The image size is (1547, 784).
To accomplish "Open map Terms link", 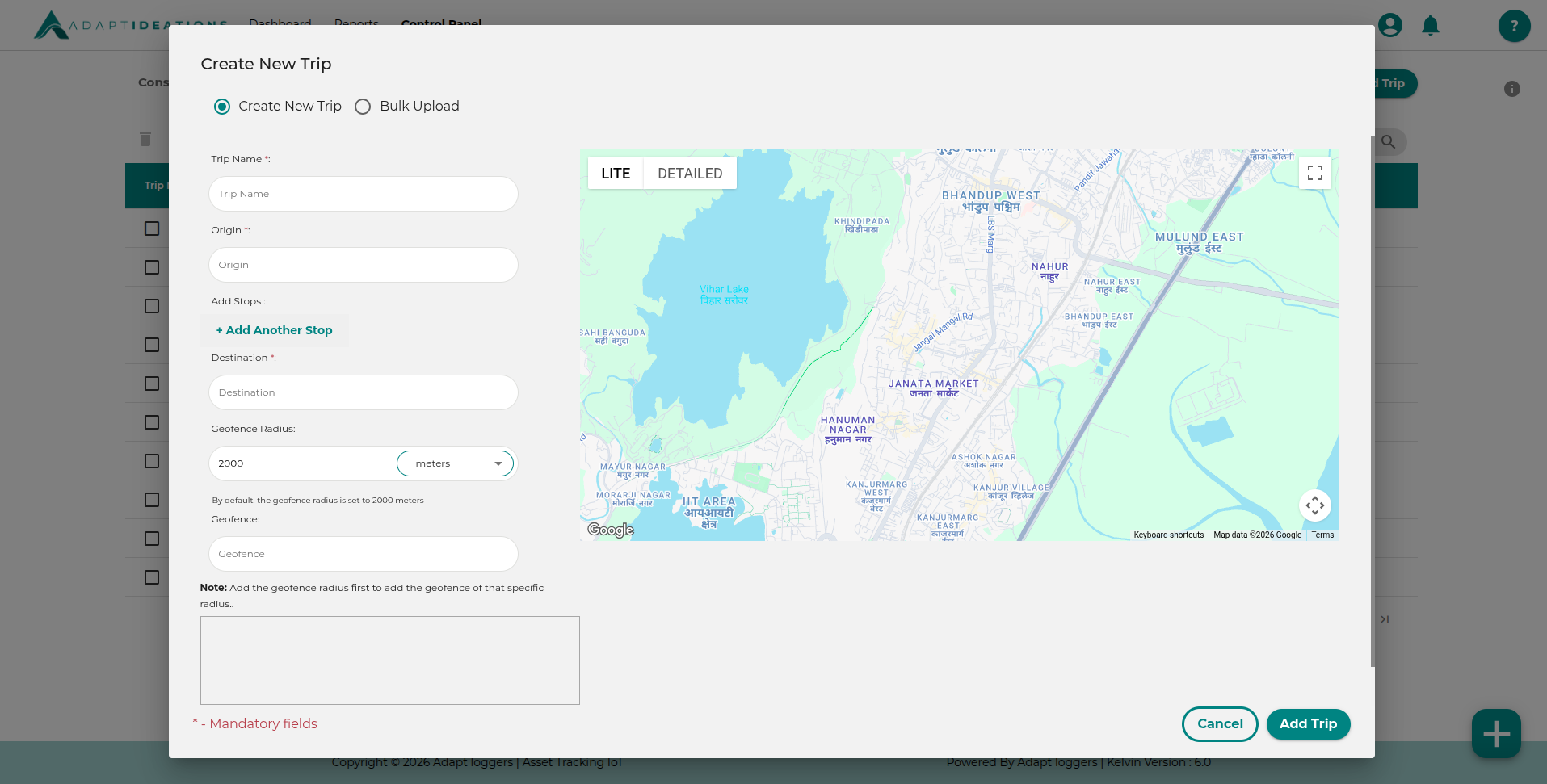I will click(1322, 535).
